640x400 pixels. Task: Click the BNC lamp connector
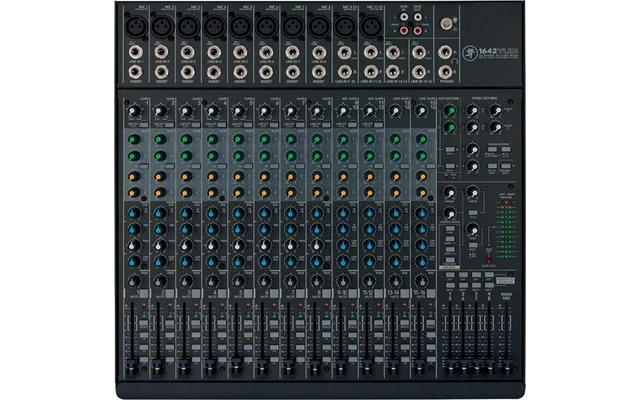point(446,24)
